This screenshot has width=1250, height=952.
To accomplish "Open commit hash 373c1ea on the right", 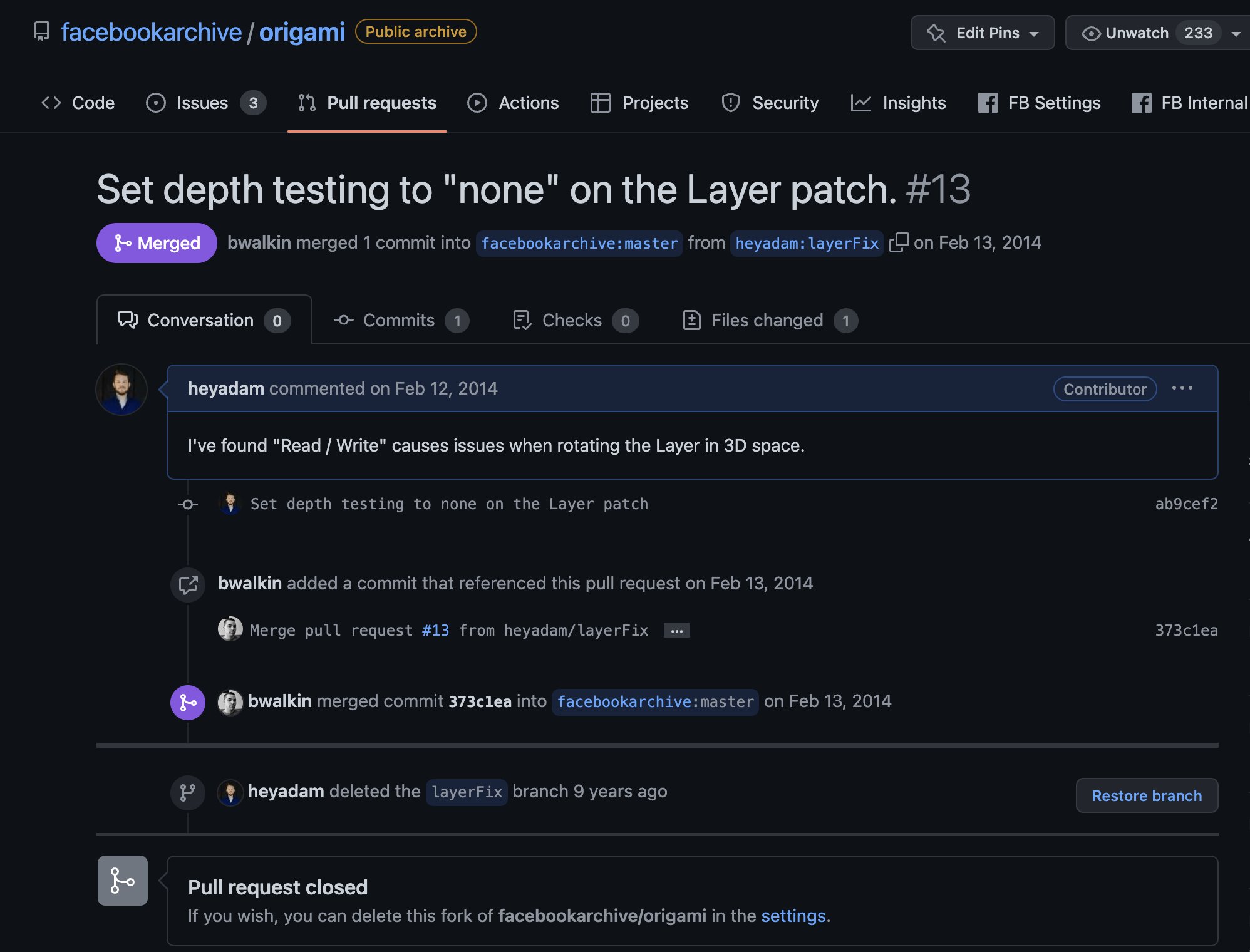I will [x=1187, y=630].
